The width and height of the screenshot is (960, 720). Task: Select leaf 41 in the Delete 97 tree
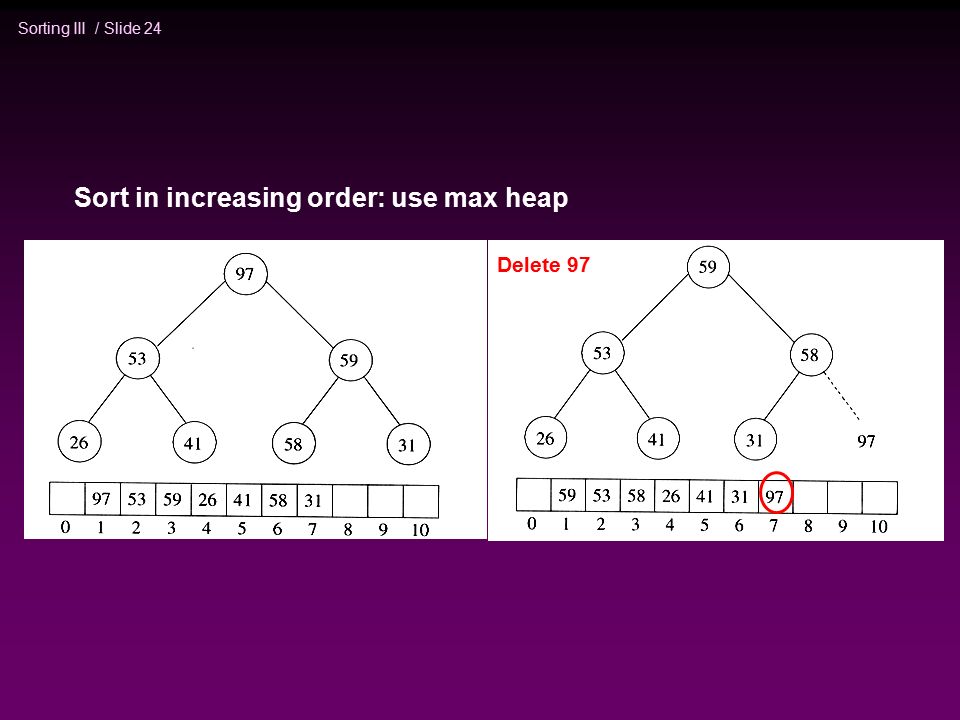(658, 438)
